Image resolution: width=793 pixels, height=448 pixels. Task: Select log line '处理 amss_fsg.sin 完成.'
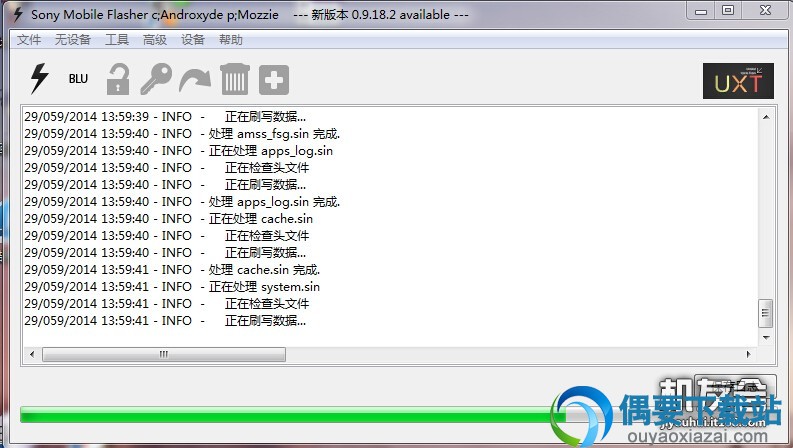(x=182, y=133)
